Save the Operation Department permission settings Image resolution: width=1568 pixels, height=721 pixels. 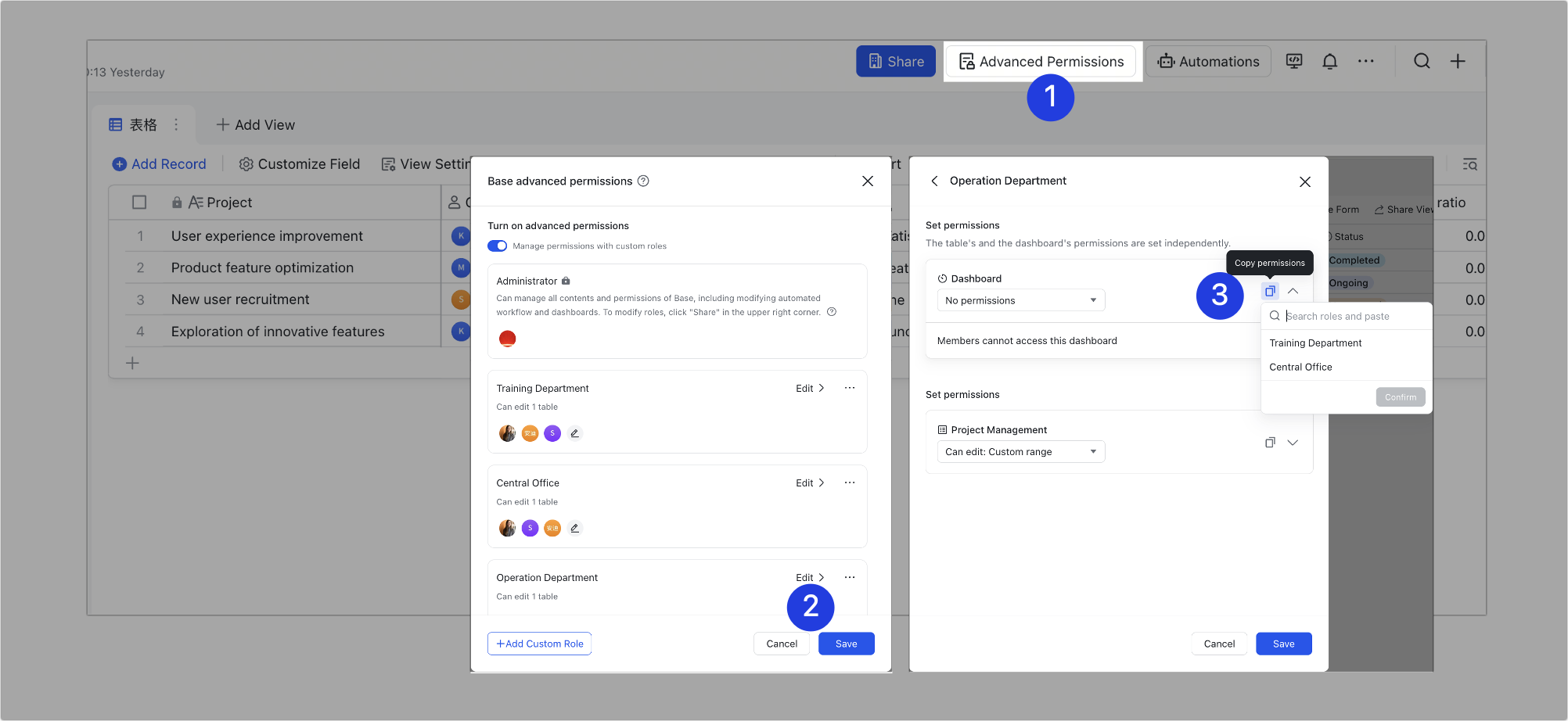1283,643
